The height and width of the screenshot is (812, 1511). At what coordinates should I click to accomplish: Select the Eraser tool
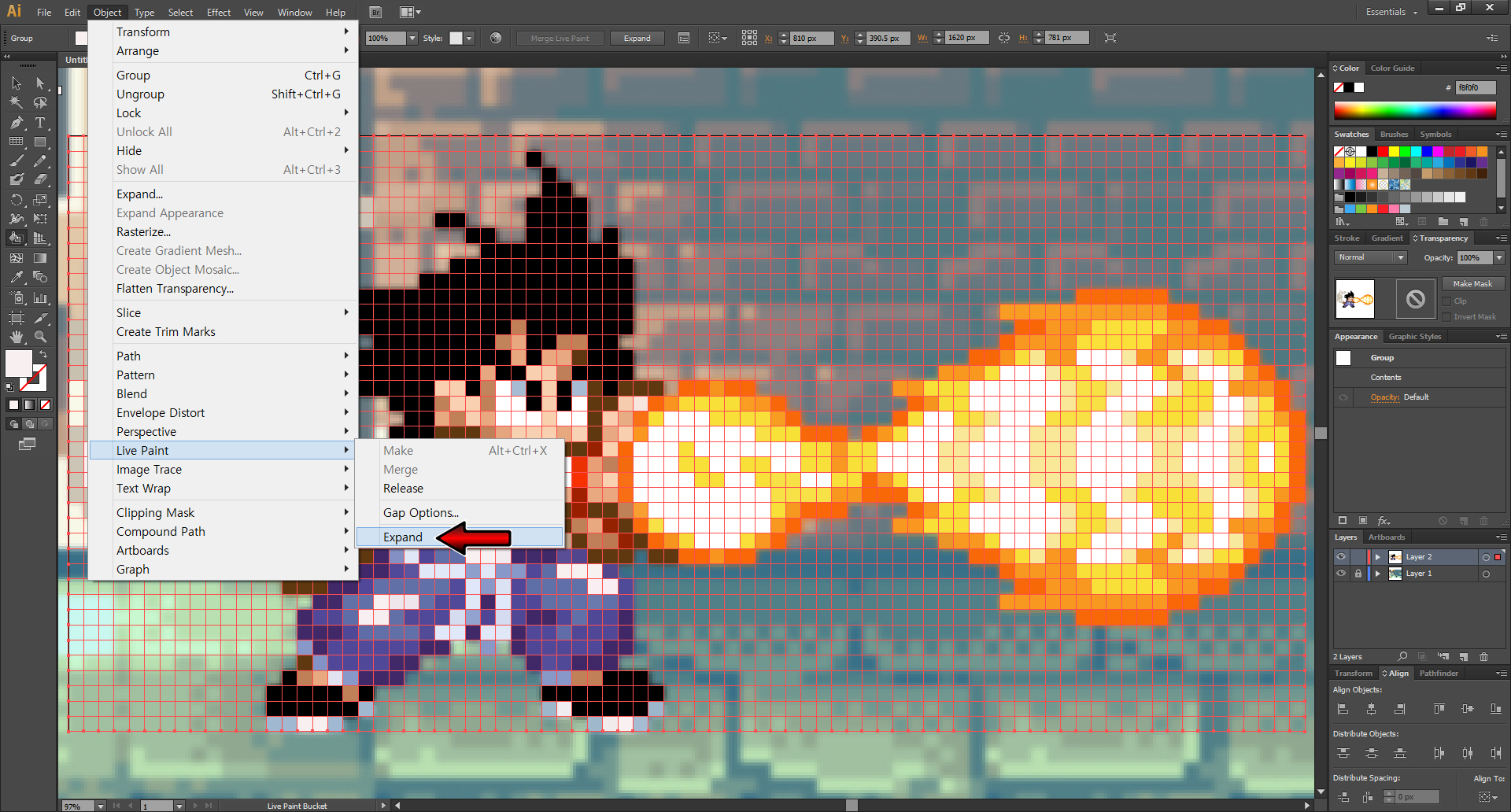point(40,179)
